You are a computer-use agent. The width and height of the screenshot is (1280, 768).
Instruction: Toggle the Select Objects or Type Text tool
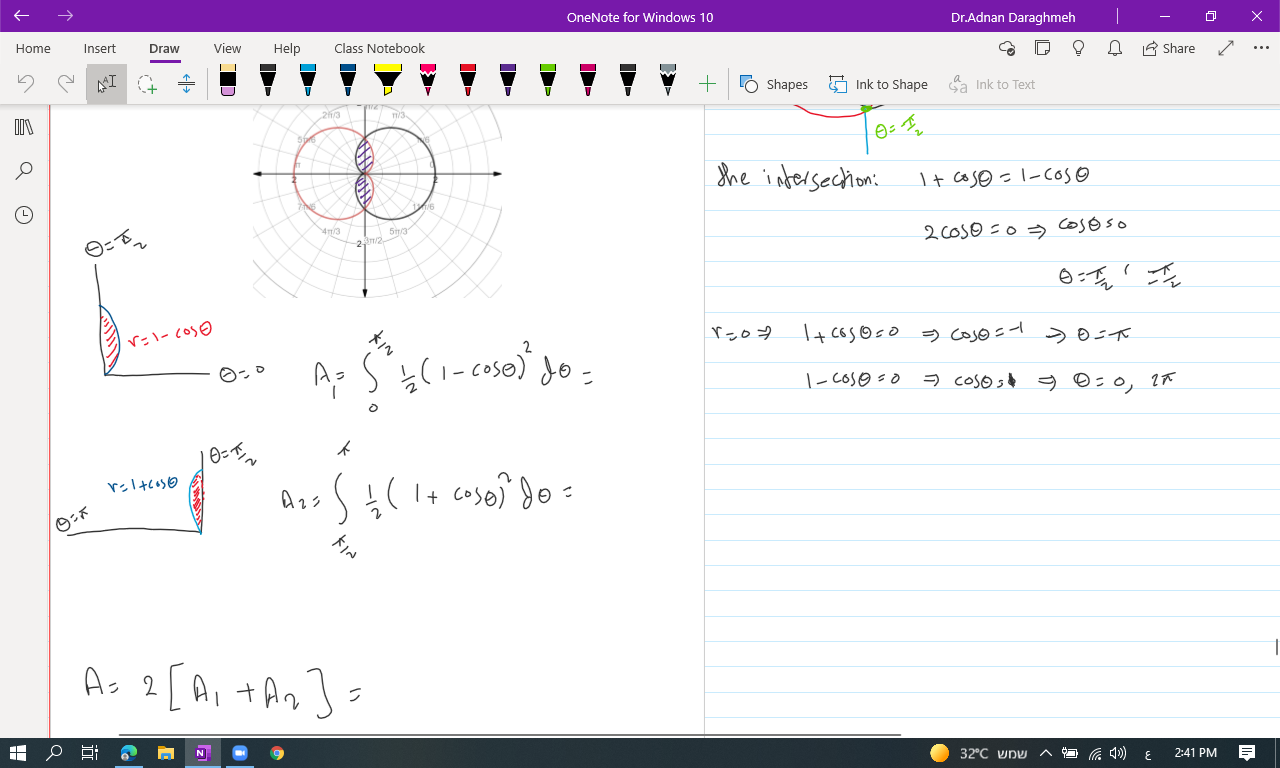coord(106,84)
